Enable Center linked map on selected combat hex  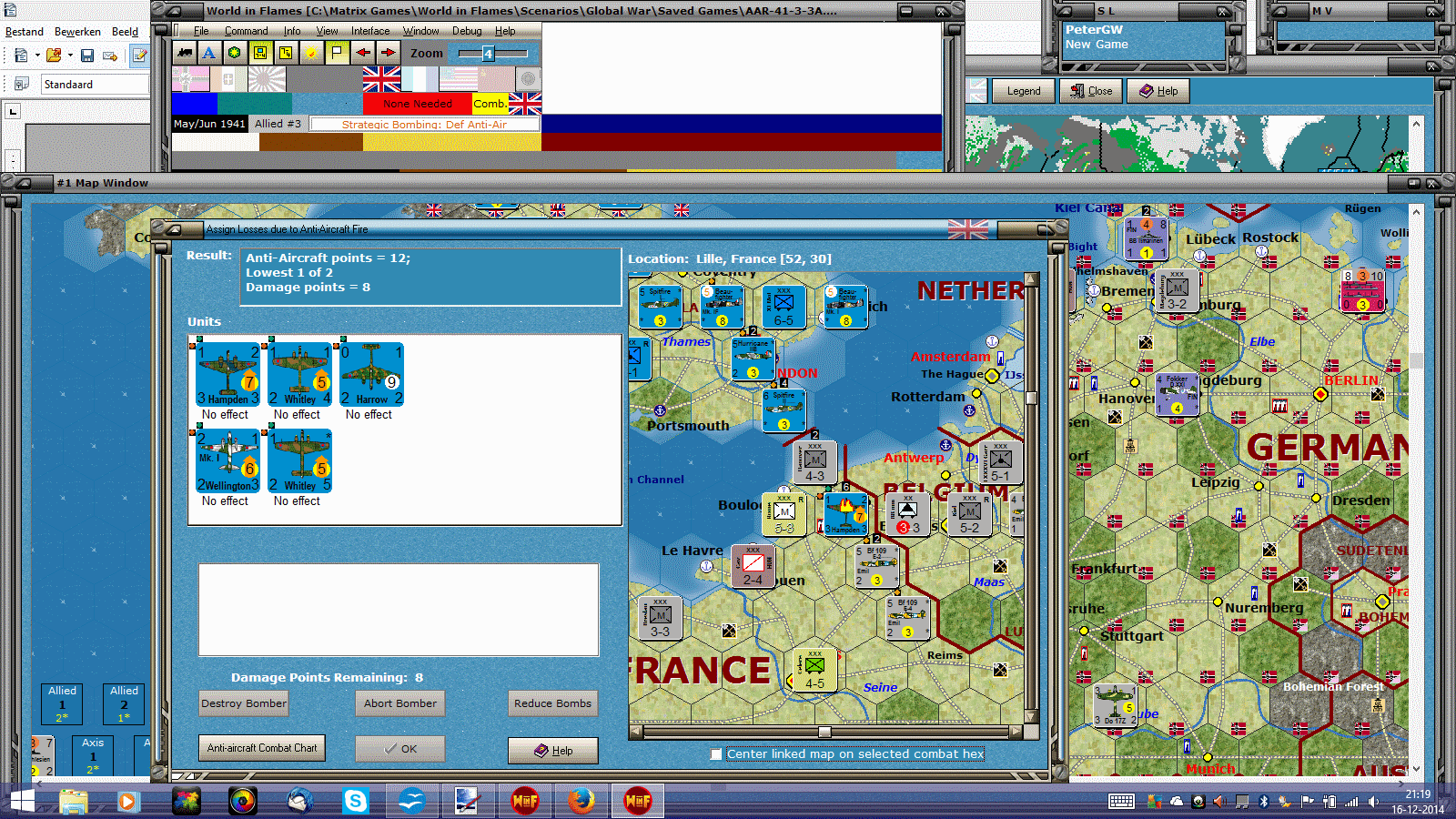click(x=716, y=754)
